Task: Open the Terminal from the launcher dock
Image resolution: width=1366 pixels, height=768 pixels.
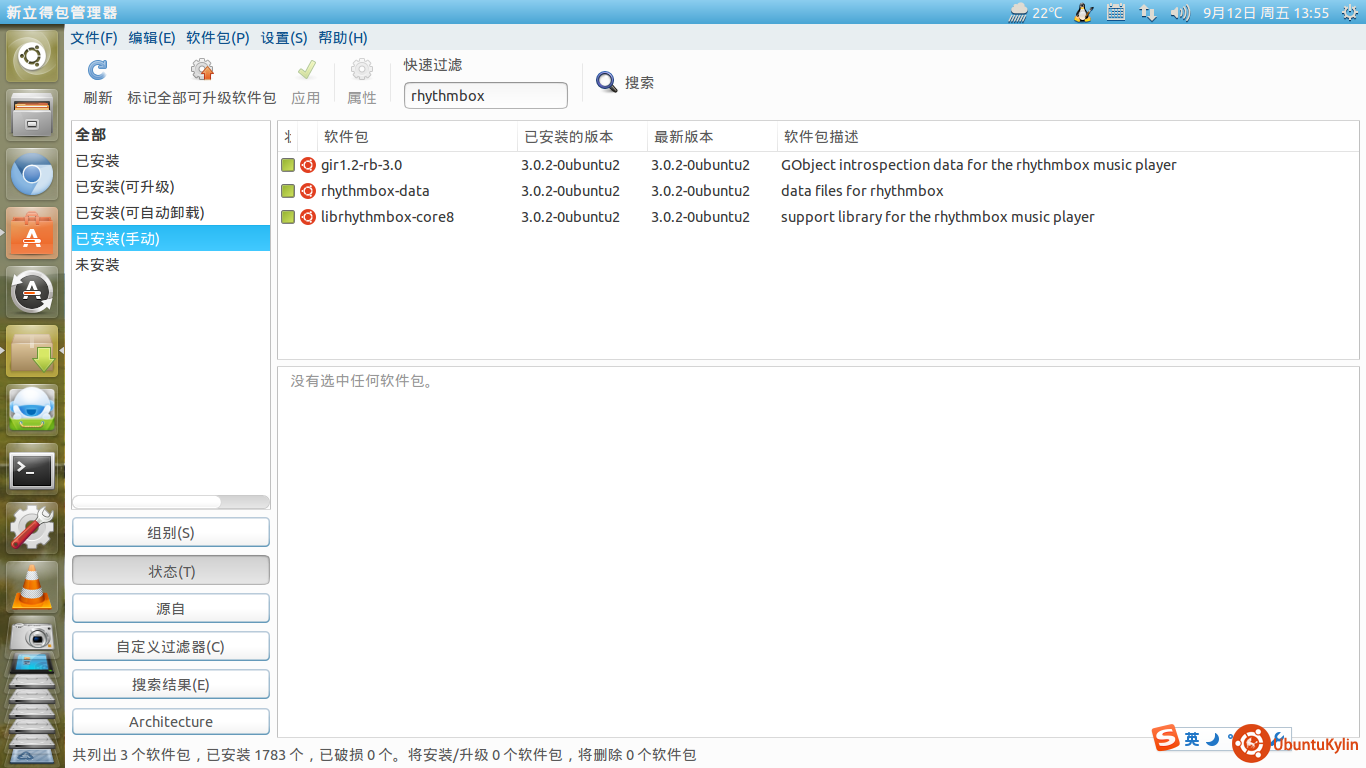Action: click(x=32, y=470)
